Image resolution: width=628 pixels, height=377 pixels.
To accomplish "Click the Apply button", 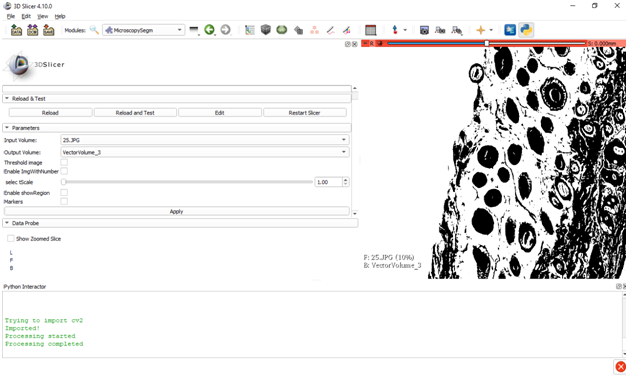I will click(177, 212).
